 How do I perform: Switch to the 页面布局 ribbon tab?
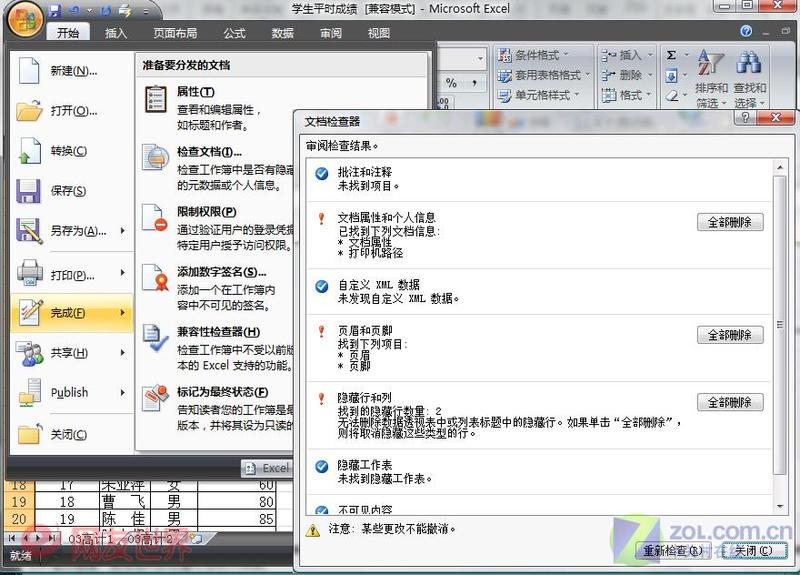pyautogui.click(x=175, y=33)
